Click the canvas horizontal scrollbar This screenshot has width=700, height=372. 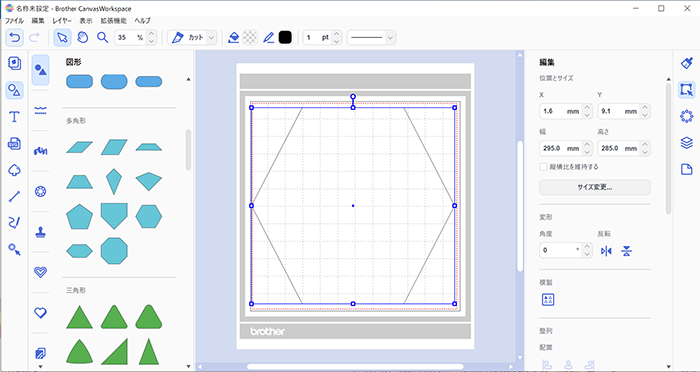(x=355, y=367)
